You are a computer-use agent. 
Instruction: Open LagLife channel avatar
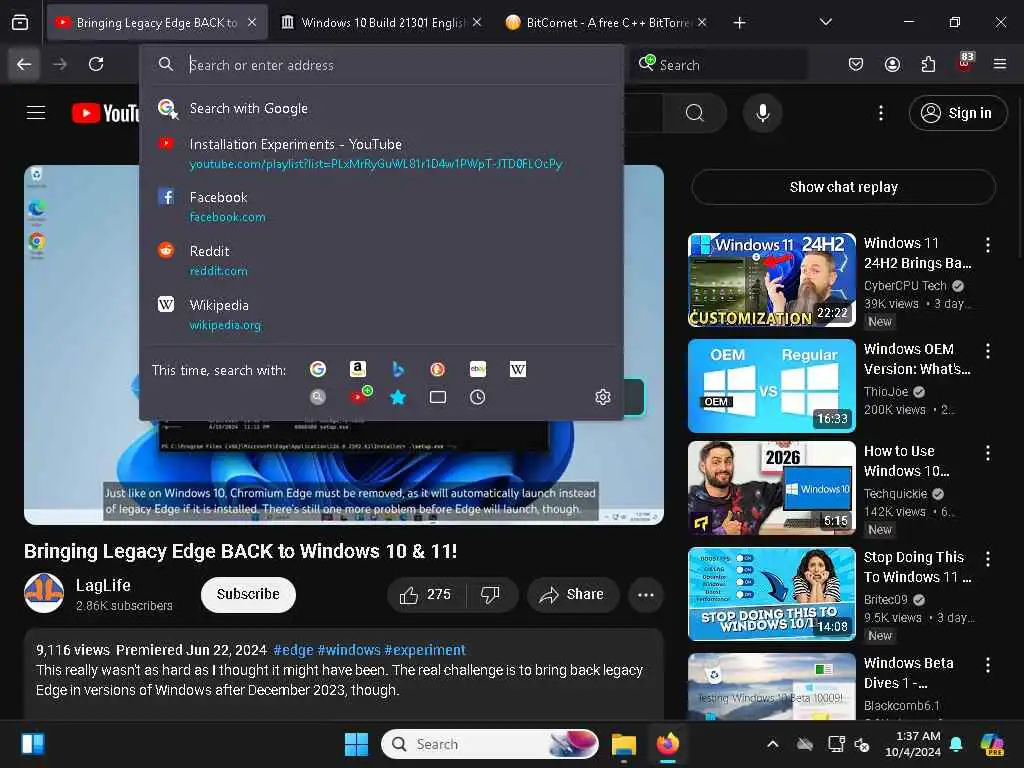tap(44, 594)
